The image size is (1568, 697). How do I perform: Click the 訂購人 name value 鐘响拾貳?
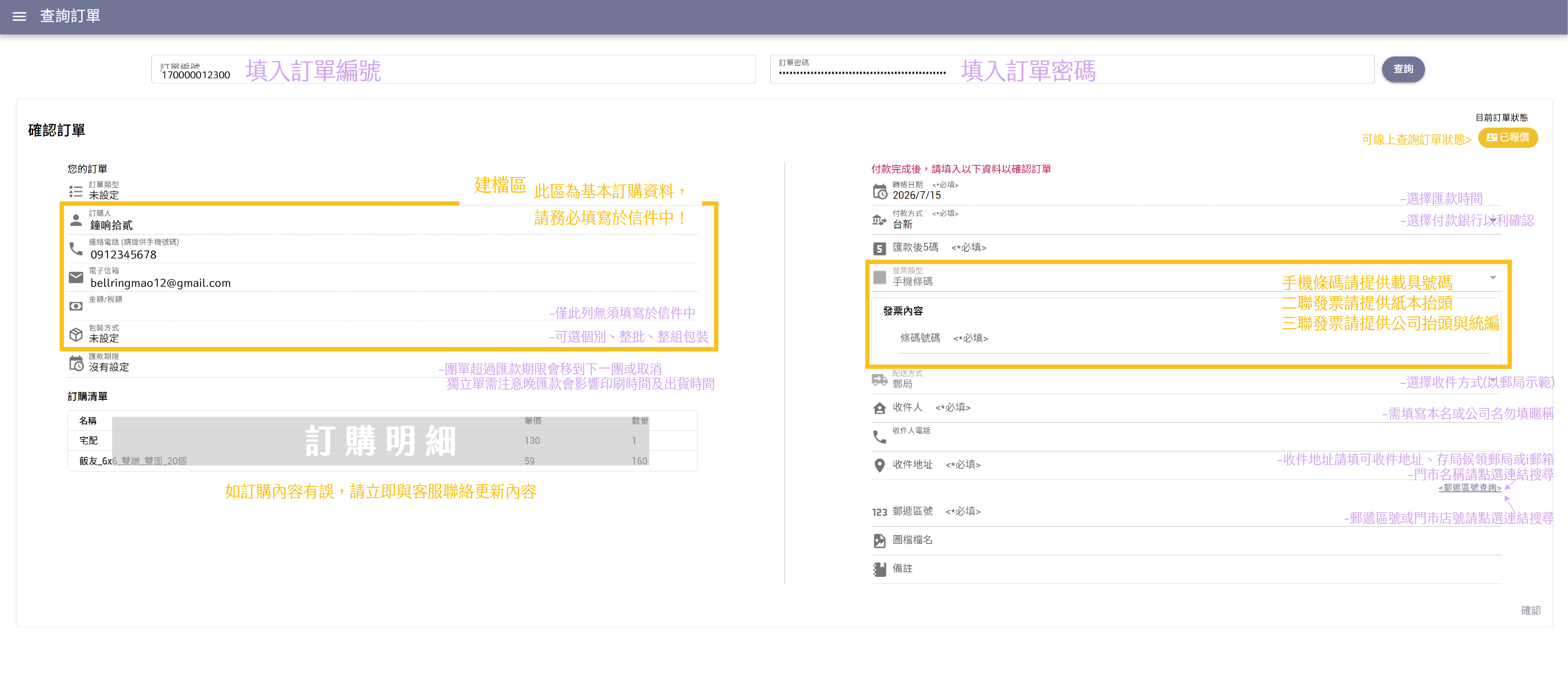pyautogui.click(x=111, y=226)
